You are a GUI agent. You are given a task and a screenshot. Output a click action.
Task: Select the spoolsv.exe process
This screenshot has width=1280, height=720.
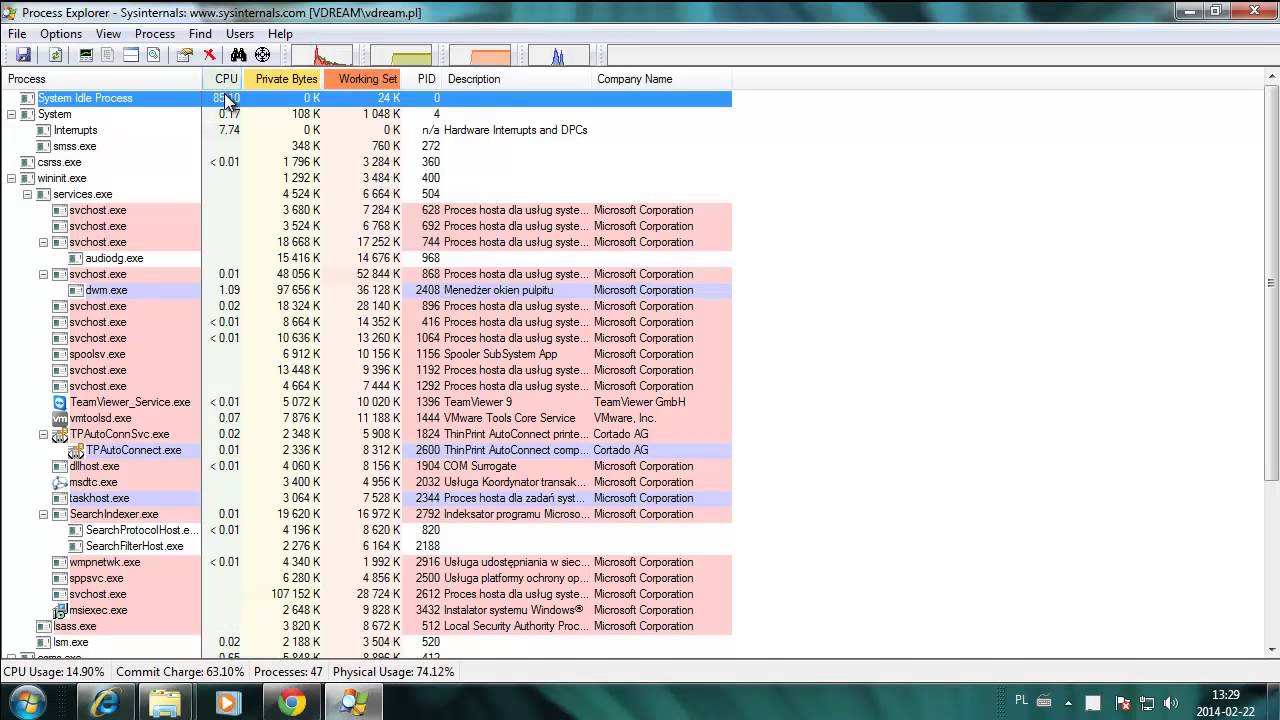tap(97, 354)
